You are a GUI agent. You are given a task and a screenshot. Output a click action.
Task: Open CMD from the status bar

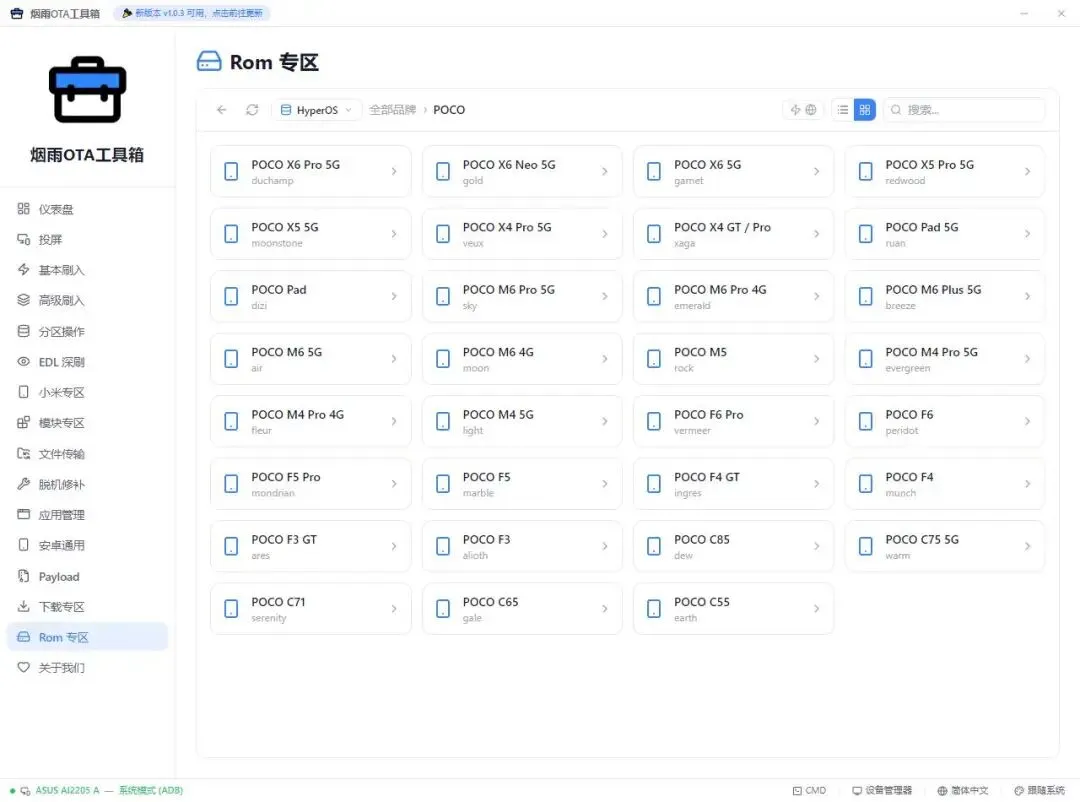tap(809, 790)
